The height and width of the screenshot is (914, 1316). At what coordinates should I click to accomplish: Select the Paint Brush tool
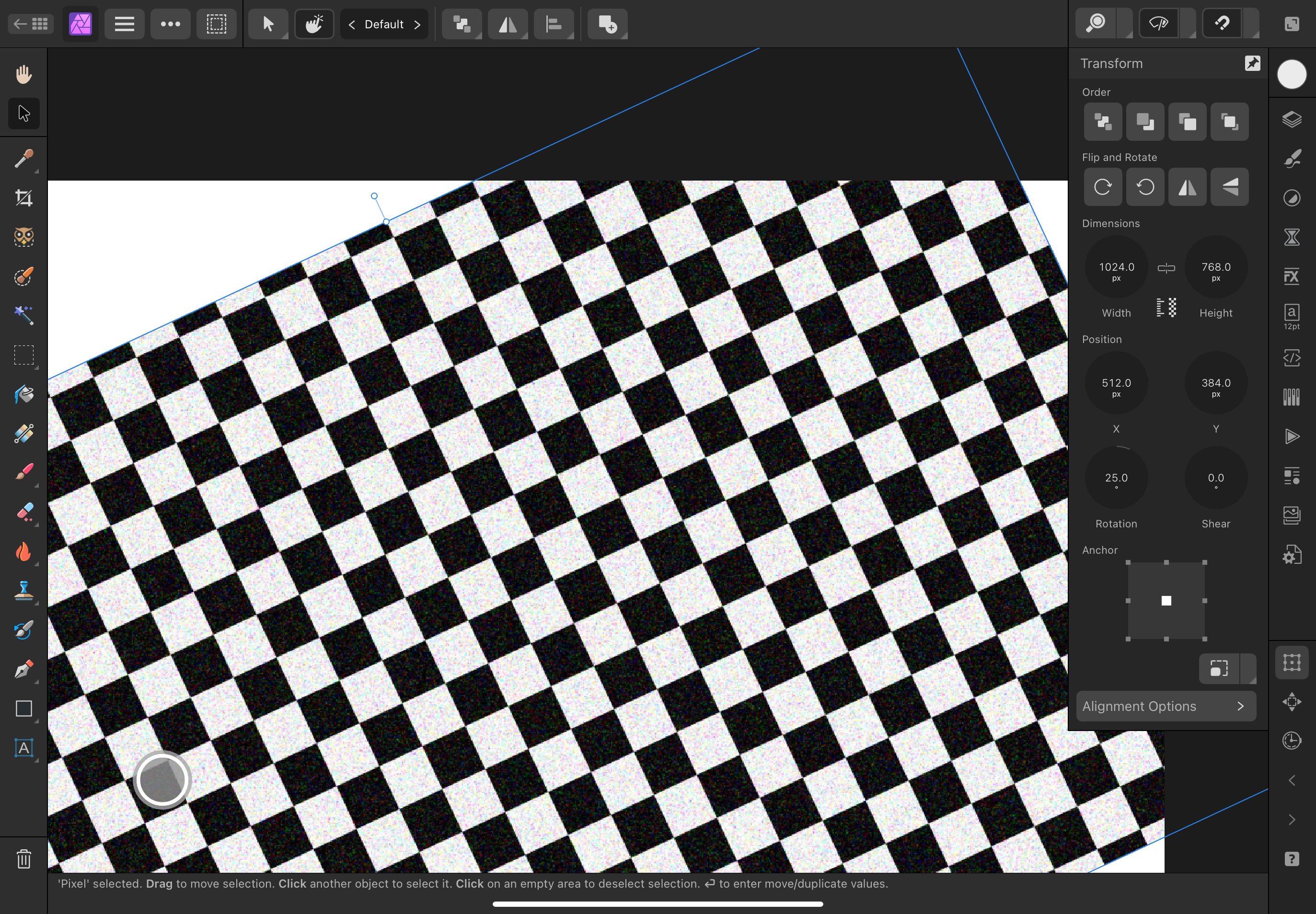point(23,472)
